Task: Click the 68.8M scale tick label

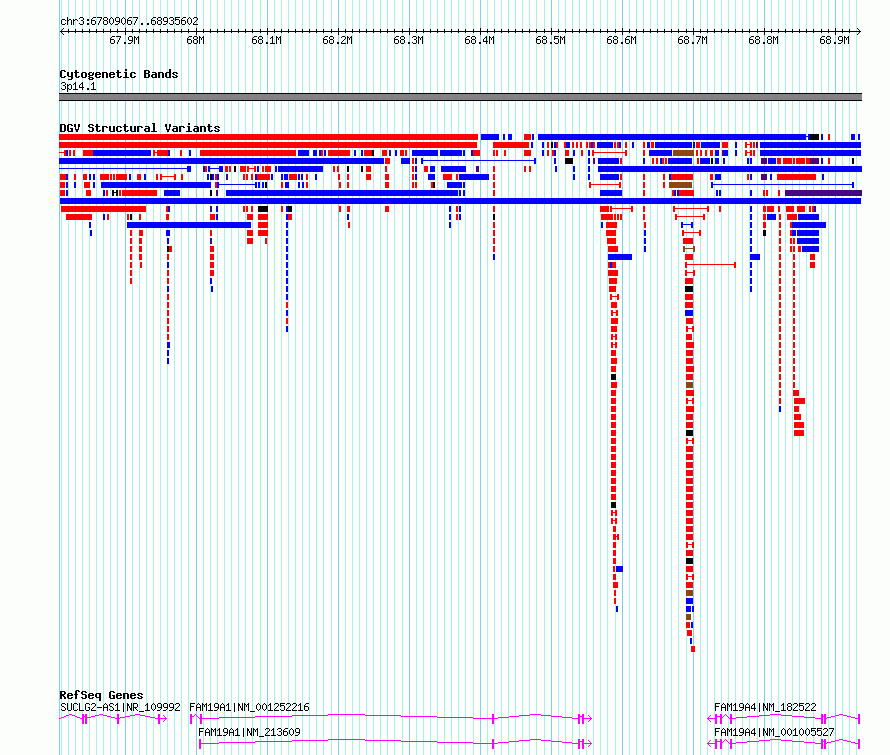Action: click(763, 40)
